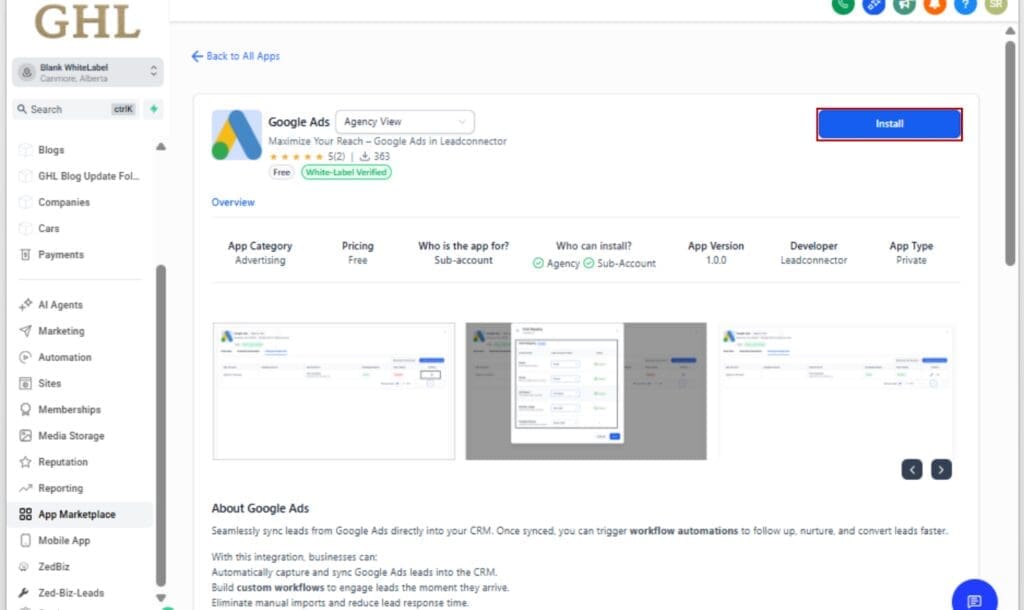Click into the Search field
Viewport: 1024px width, 610px height.
[x=75, y=109]
